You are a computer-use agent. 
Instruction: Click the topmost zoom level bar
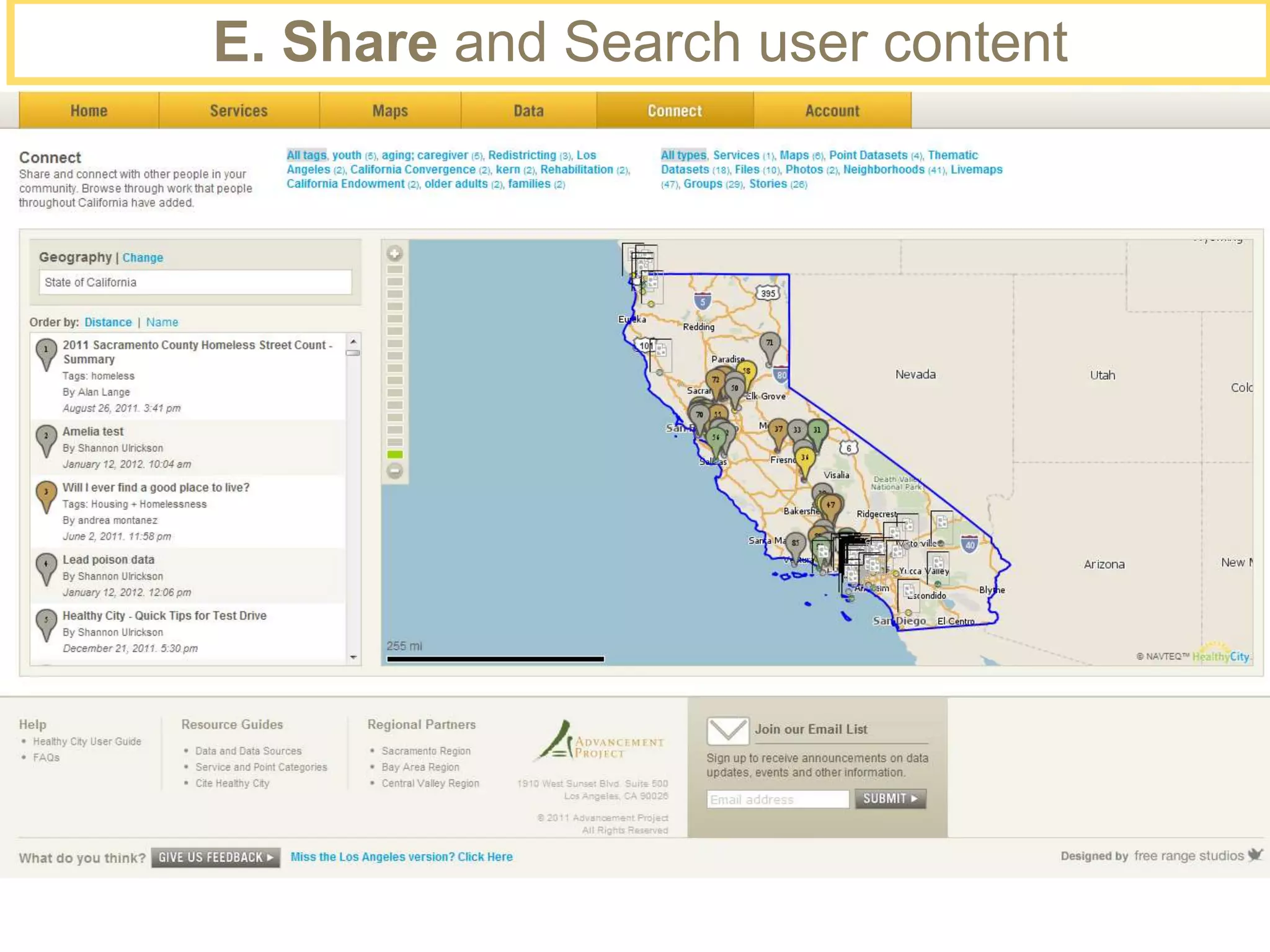click(395, 270)
